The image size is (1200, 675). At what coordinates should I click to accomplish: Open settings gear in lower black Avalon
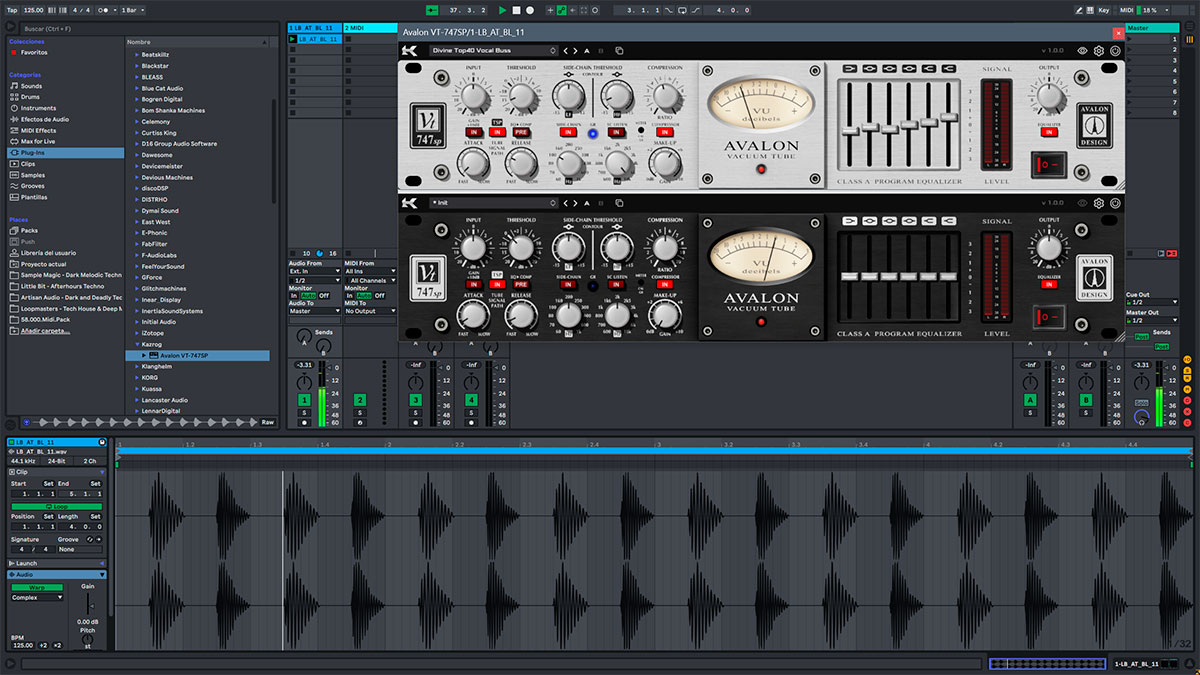click(1098, 203)
